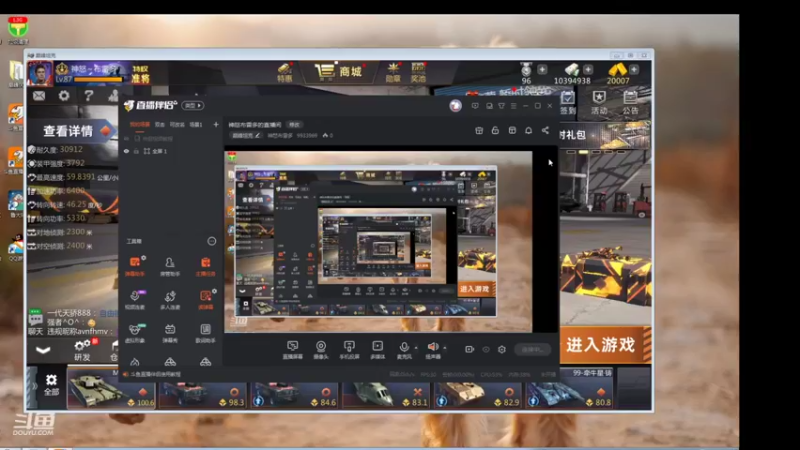Click 进入游戏 enter game button
The width and height of the screenshot is (800, 450).
tap(605, 345)
